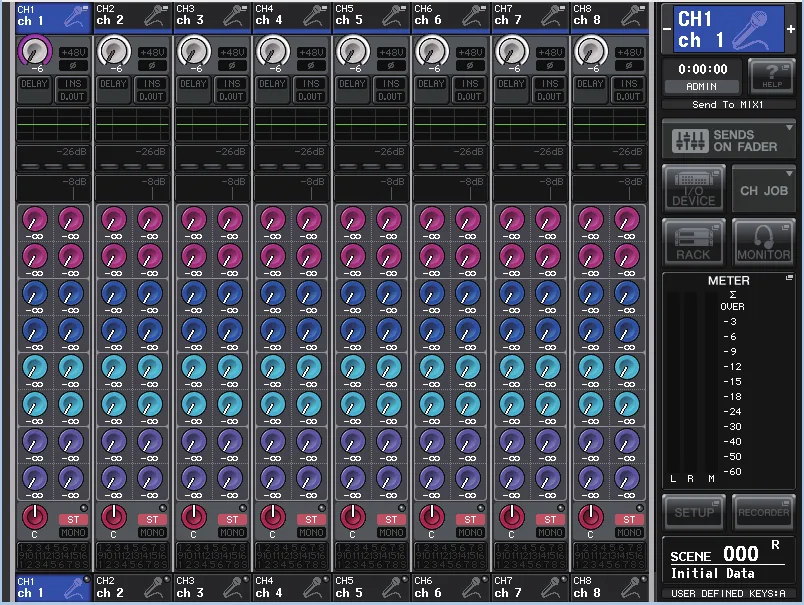Open the HELP question mark button

tap(772, 75)
